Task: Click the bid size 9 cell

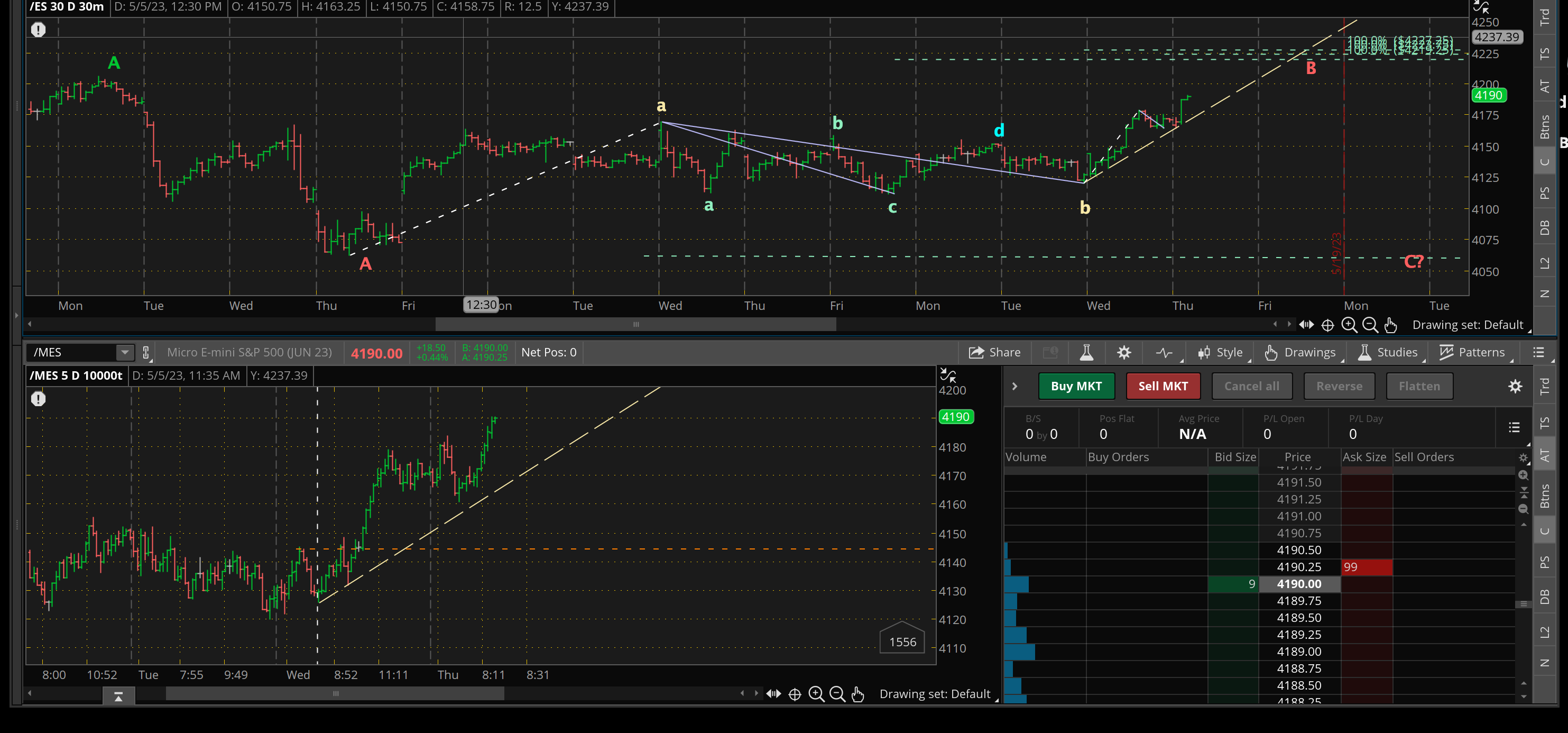Action: point(1233,584)
